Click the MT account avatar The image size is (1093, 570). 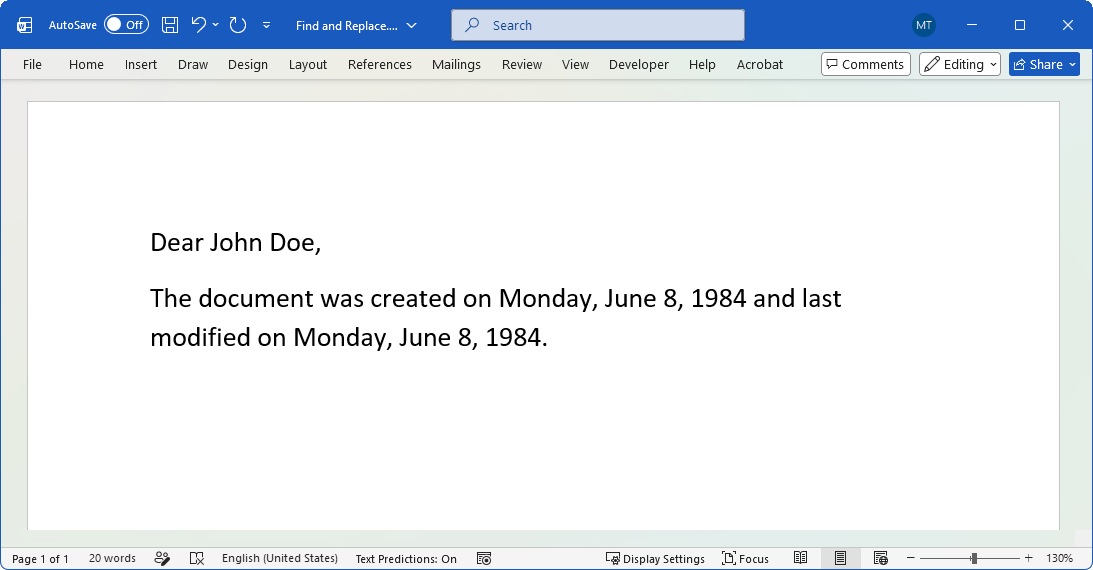pos(924,25)
